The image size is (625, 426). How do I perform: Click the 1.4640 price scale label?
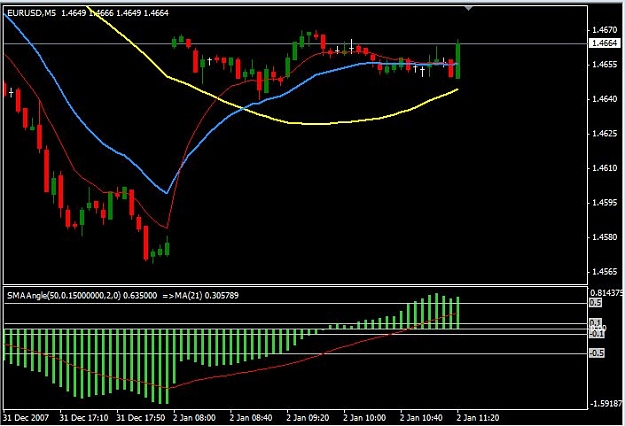coord(605,99)
